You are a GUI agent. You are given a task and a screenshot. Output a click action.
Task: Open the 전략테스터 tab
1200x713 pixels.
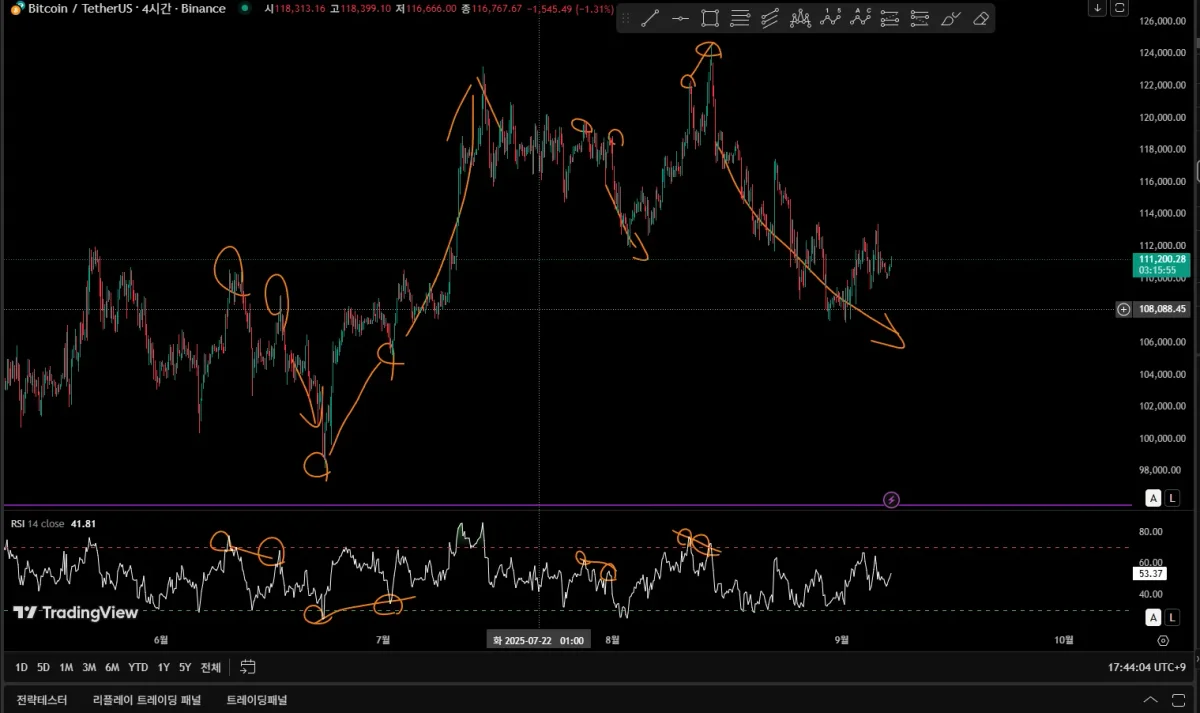(x=42, y=700)
